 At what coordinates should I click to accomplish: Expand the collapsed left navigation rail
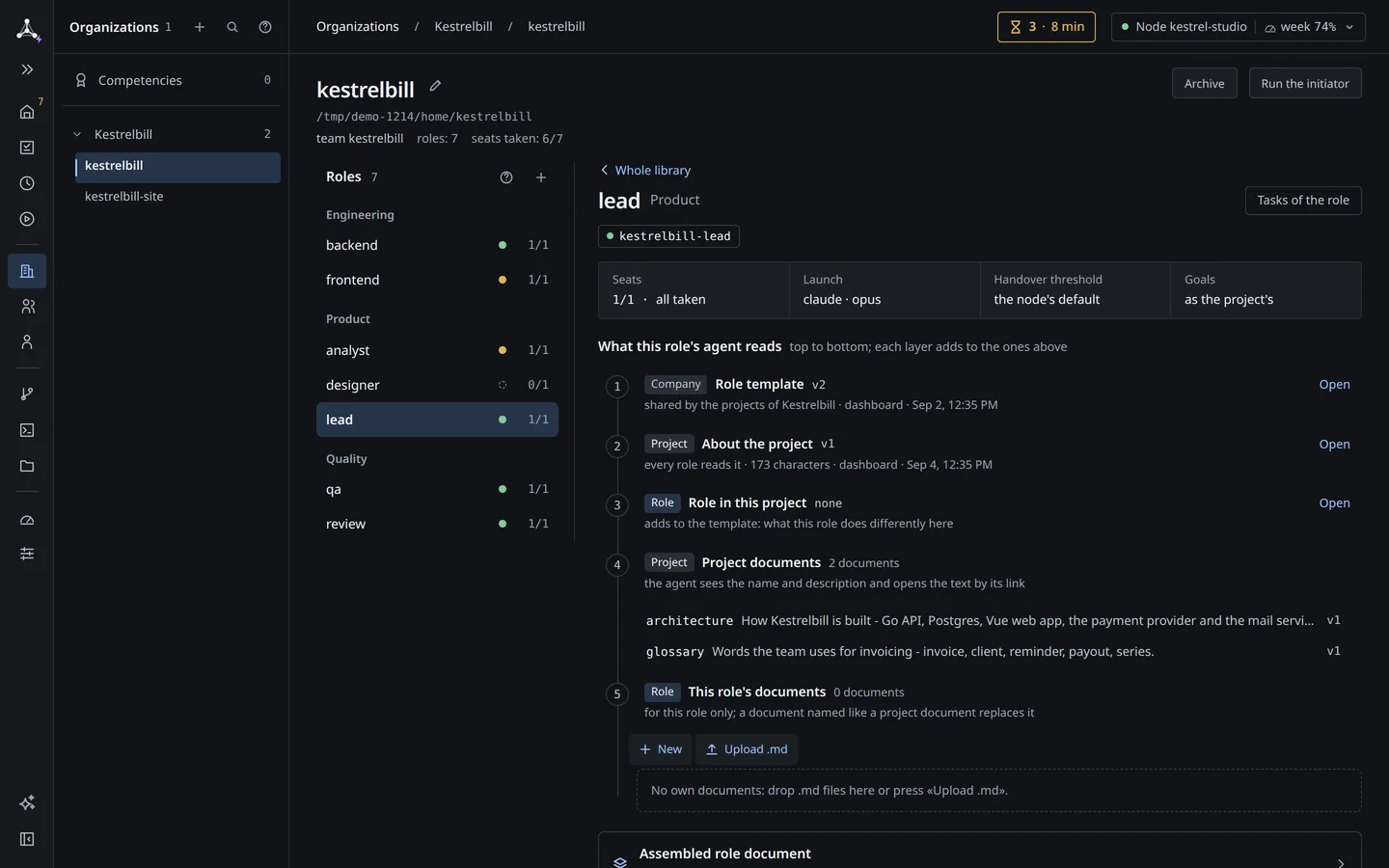click(x=27, y=69)
